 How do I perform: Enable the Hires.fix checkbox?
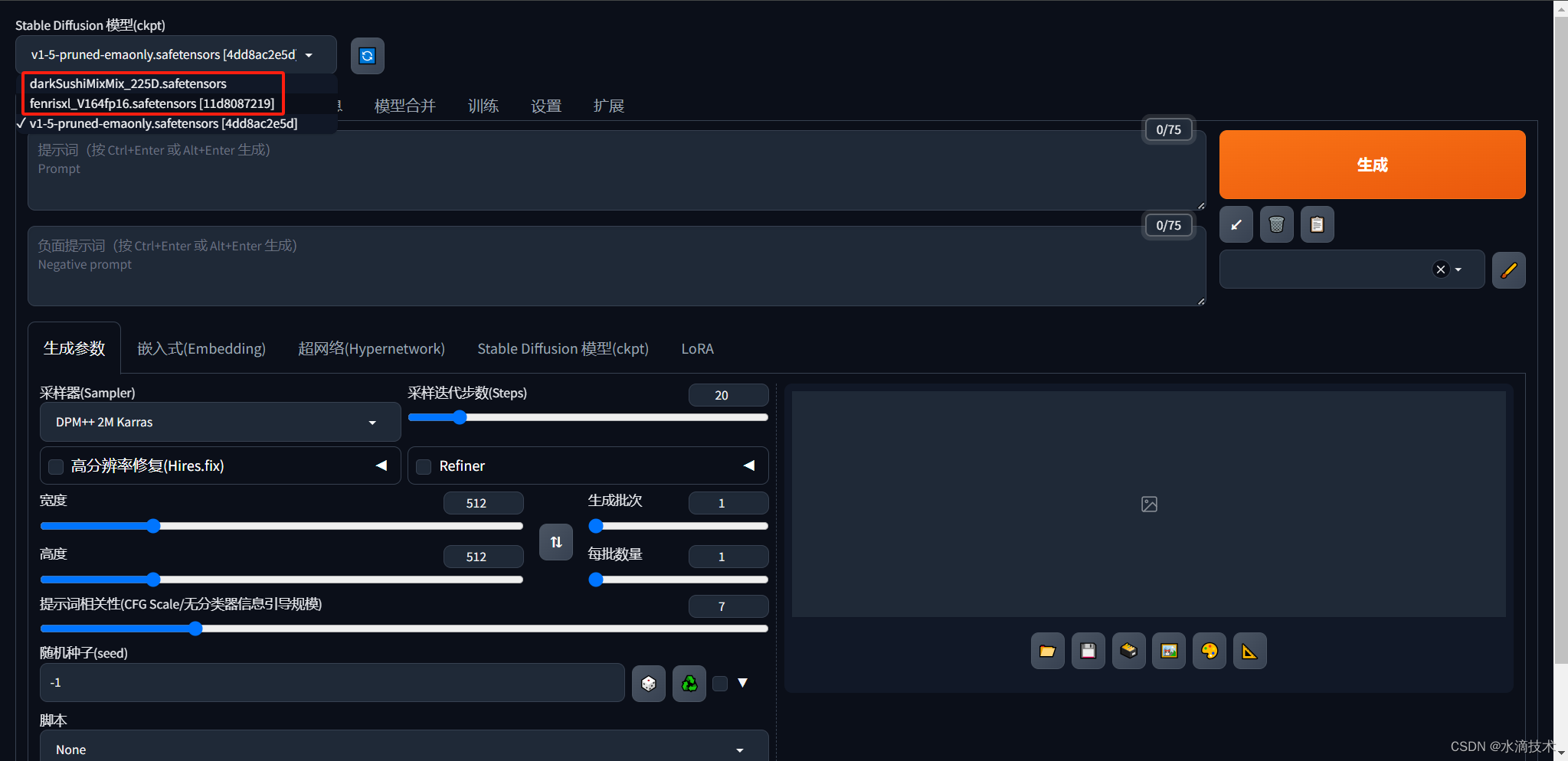pos(56,466)
